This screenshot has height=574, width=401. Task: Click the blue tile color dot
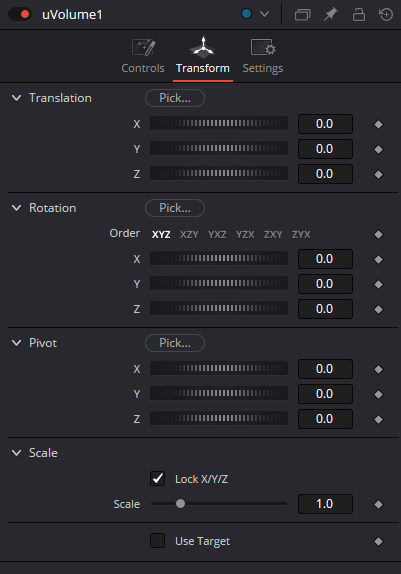pos(246,14)
